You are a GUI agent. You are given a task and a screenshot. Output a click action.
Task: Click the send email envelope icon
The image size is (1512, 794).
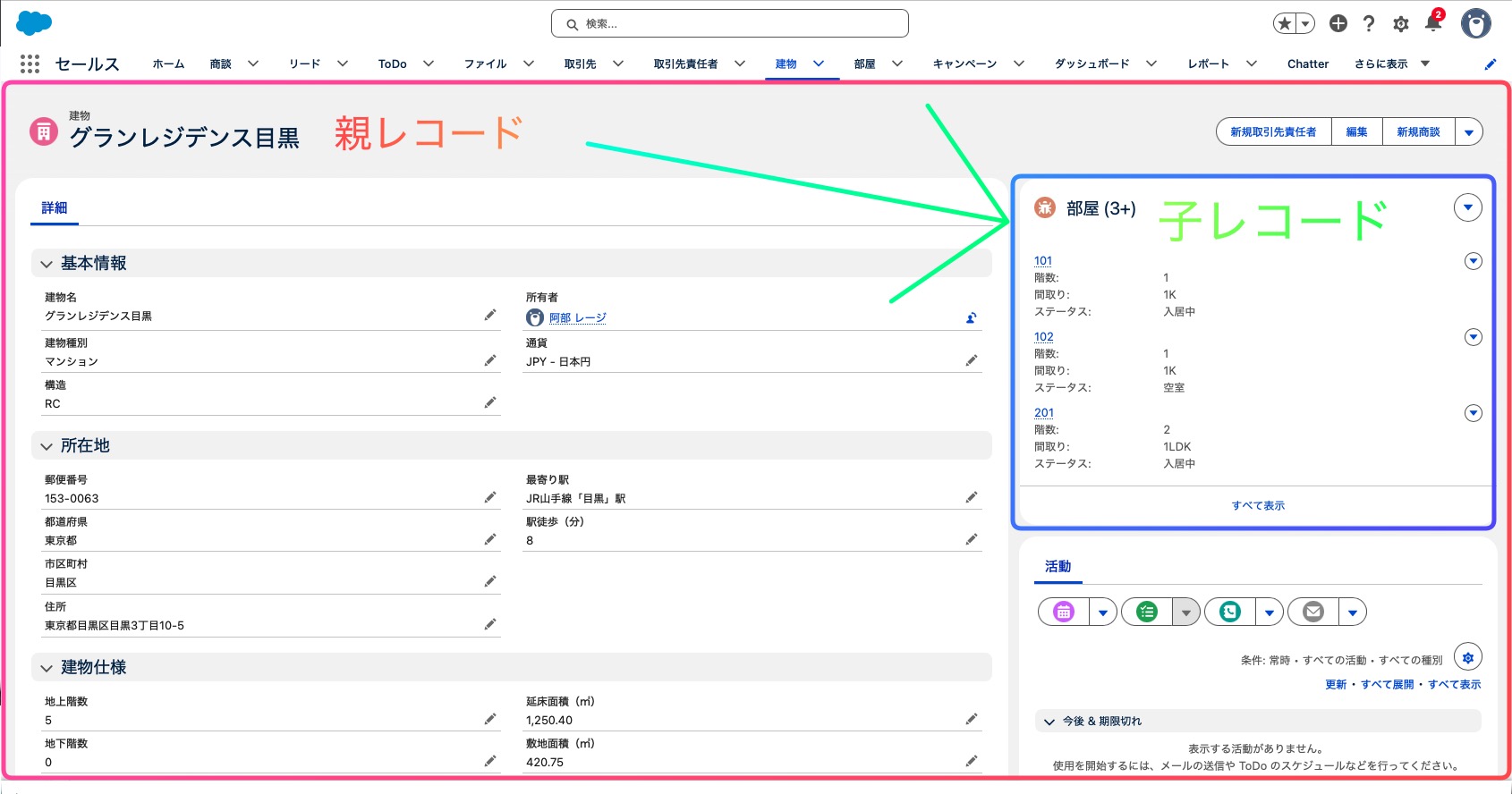1313,612
